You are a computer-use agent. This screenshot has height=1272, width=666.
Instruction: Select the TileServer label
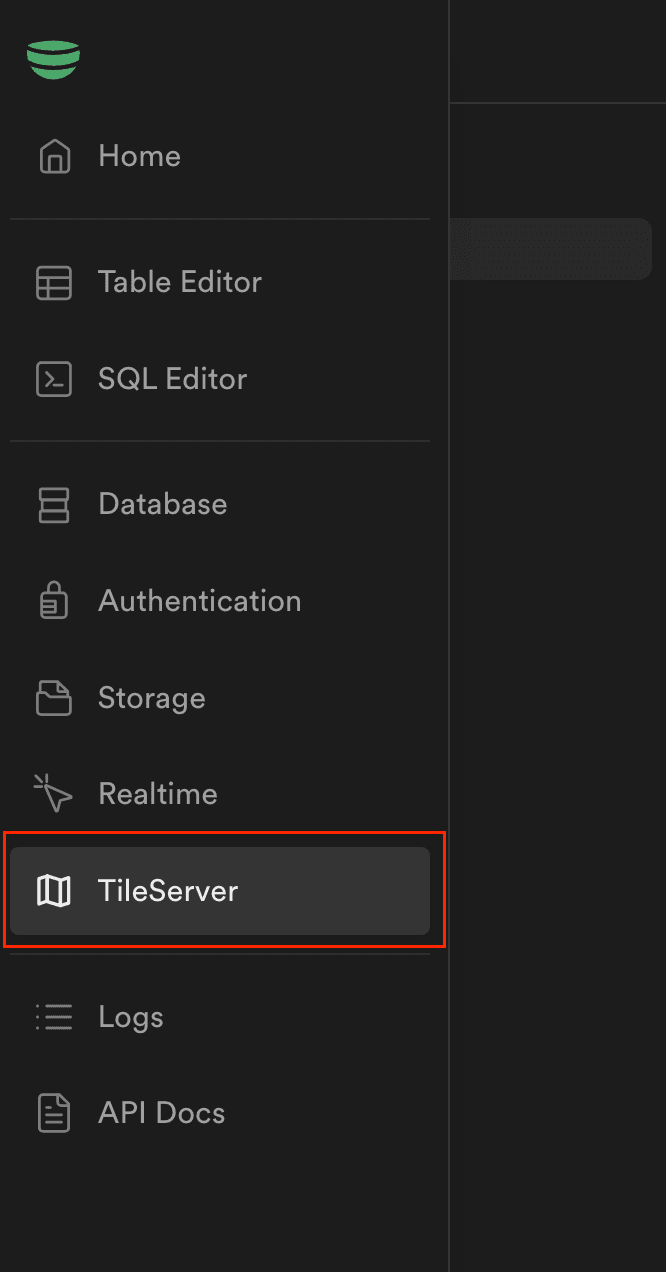[168, 890]
